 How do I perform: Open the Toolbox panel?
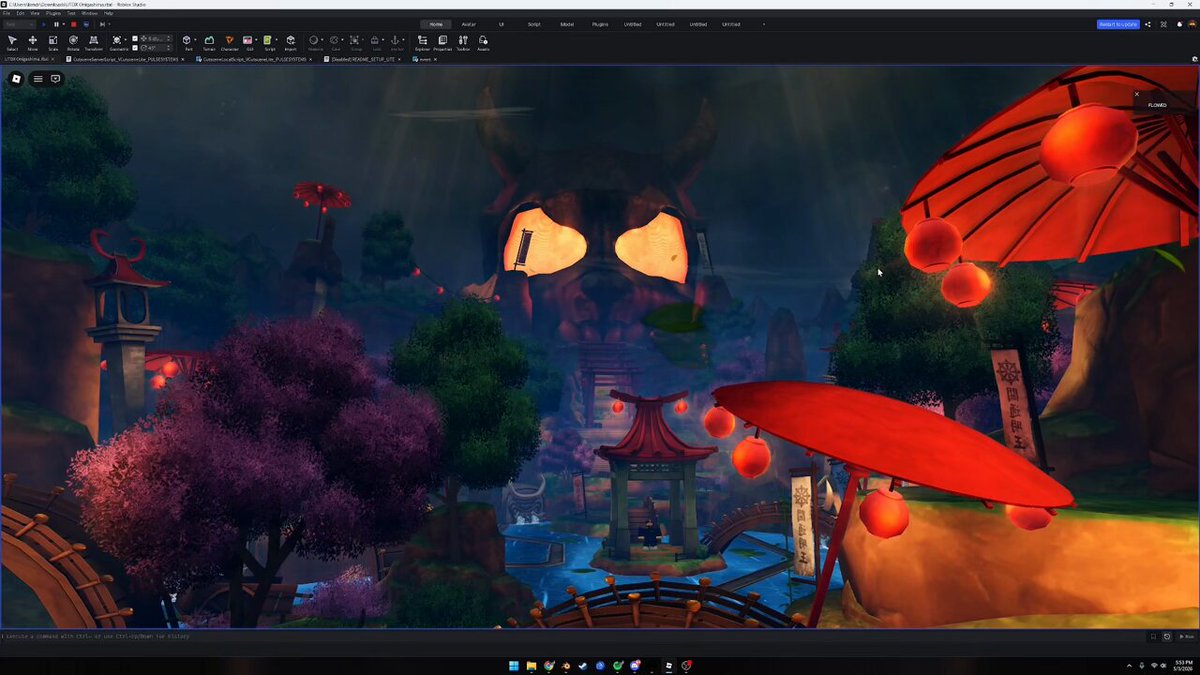(463, 42)
